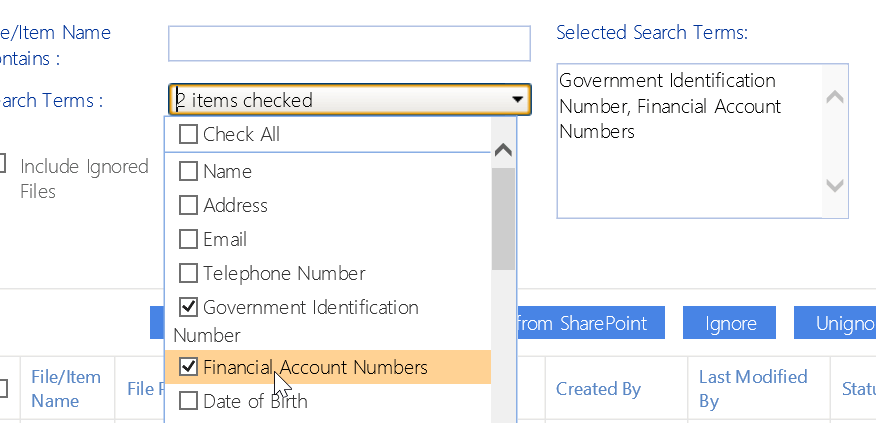Sort by the Created By column header
Viewport: 876px width, 423px height.
(x=598, y=389)
